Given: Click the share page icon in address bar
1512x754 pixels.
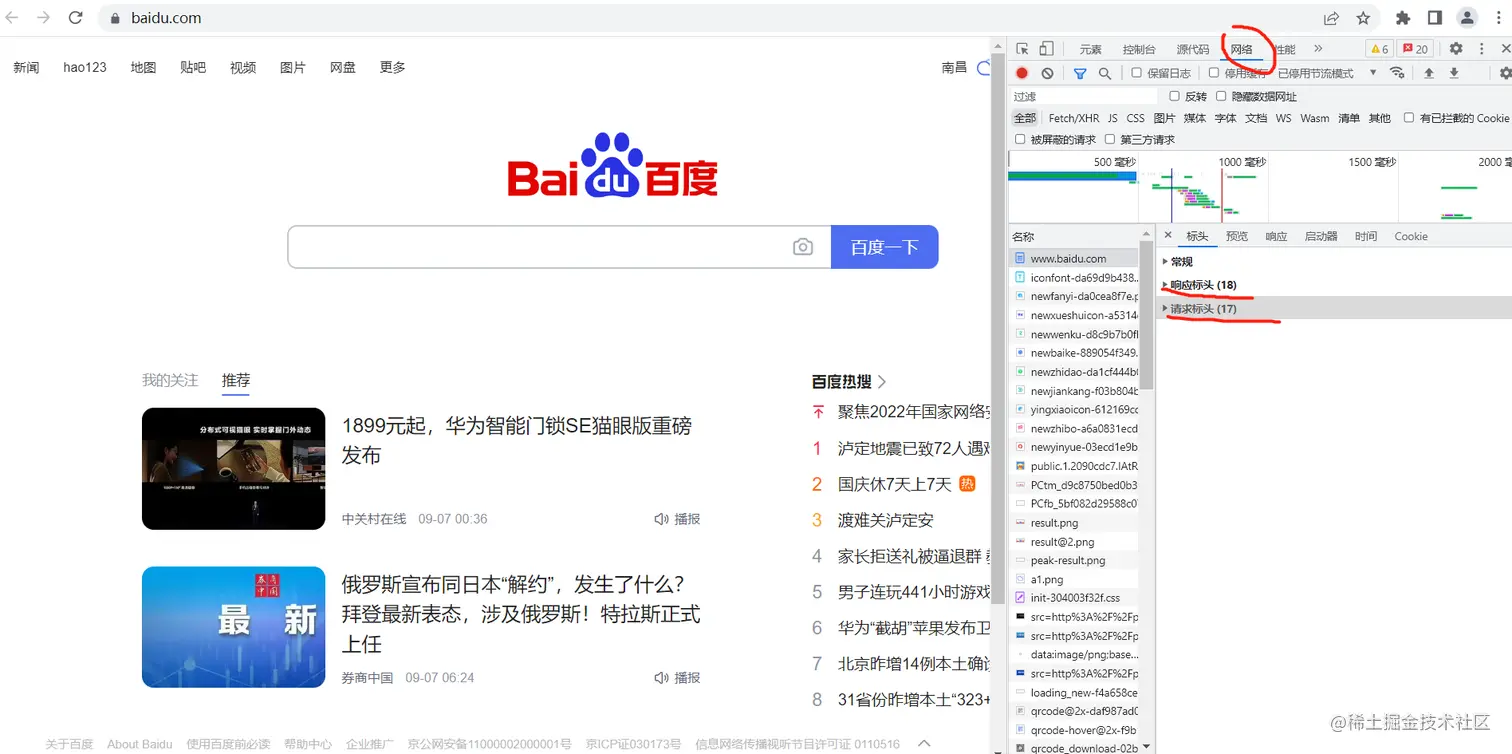Looking at the screenshot, I should pos(1331,18).
